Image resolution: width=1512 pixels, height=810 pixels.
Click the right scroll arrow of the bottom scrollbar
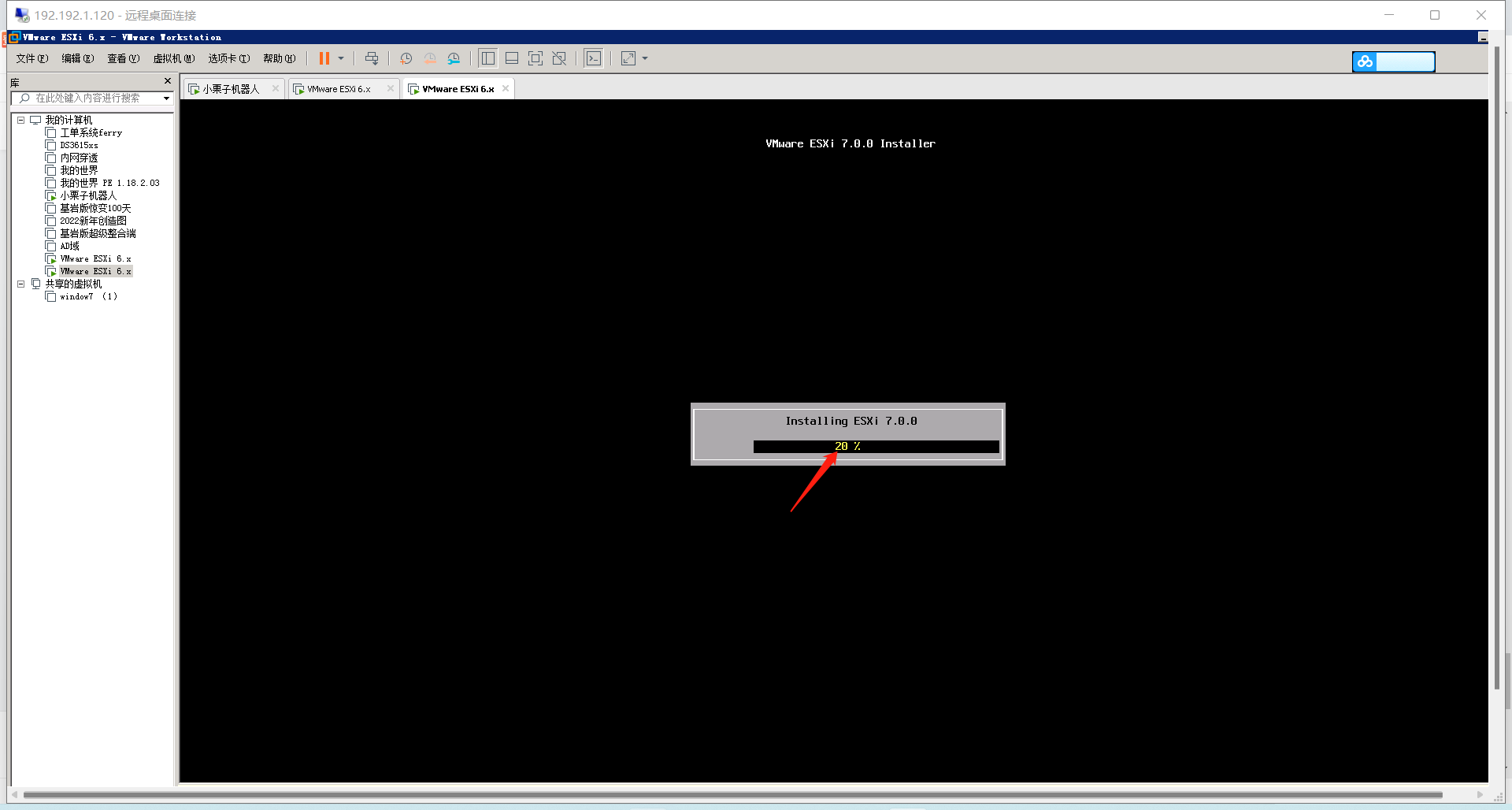tap(1480, 794)
